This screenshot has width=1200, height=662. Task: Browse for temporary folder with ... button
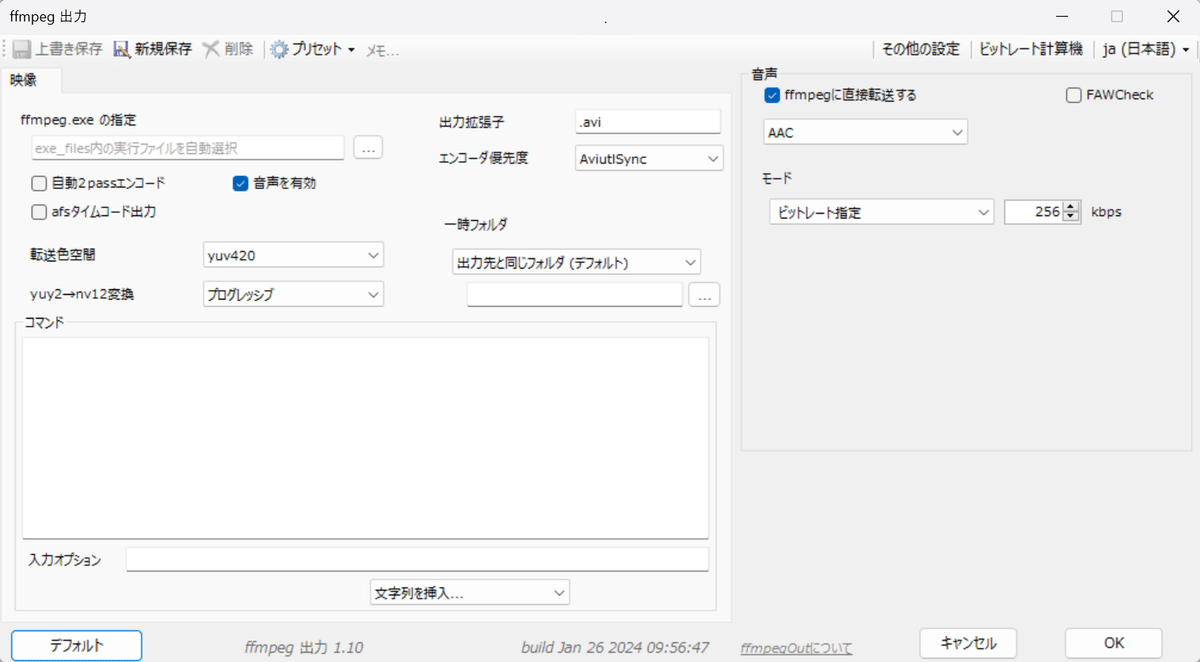pos(705,295)
